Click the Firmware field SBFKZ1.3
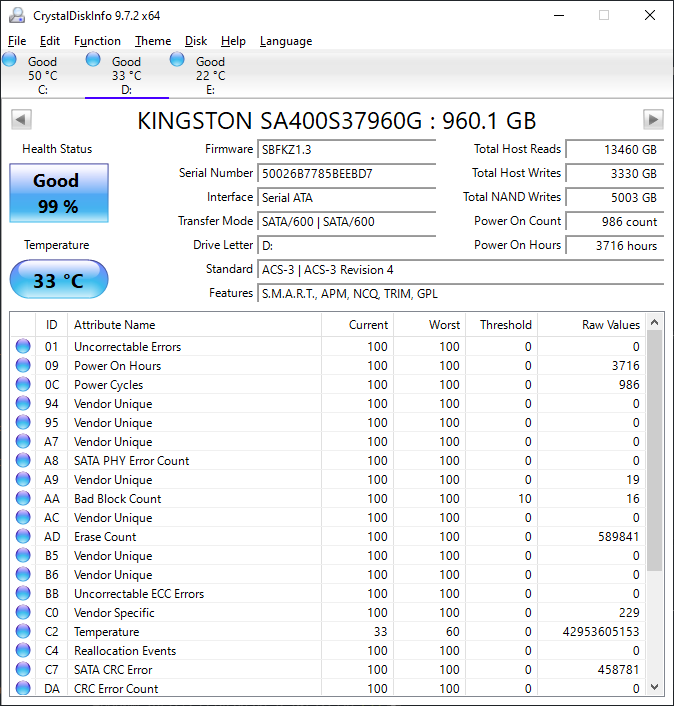Screen dimensions: 674x706 (347, 149)
